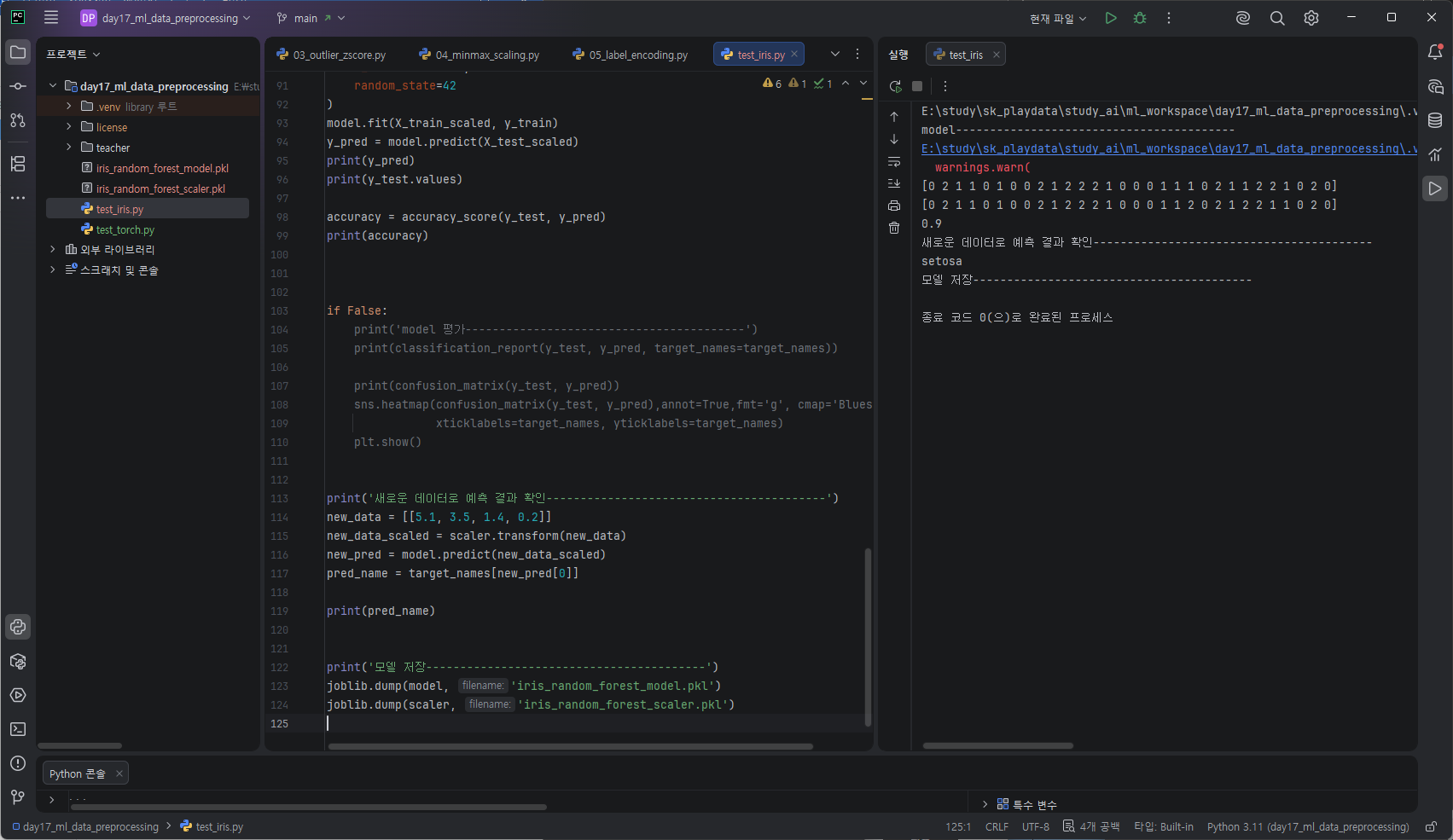
Task: Open the Structure tool window
Action: (18, 164)
